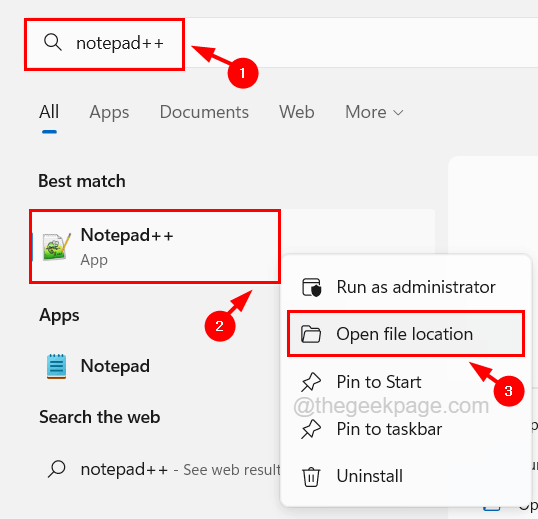
Task: Click the Run as administrator shield icon
Action: (312, 287)
